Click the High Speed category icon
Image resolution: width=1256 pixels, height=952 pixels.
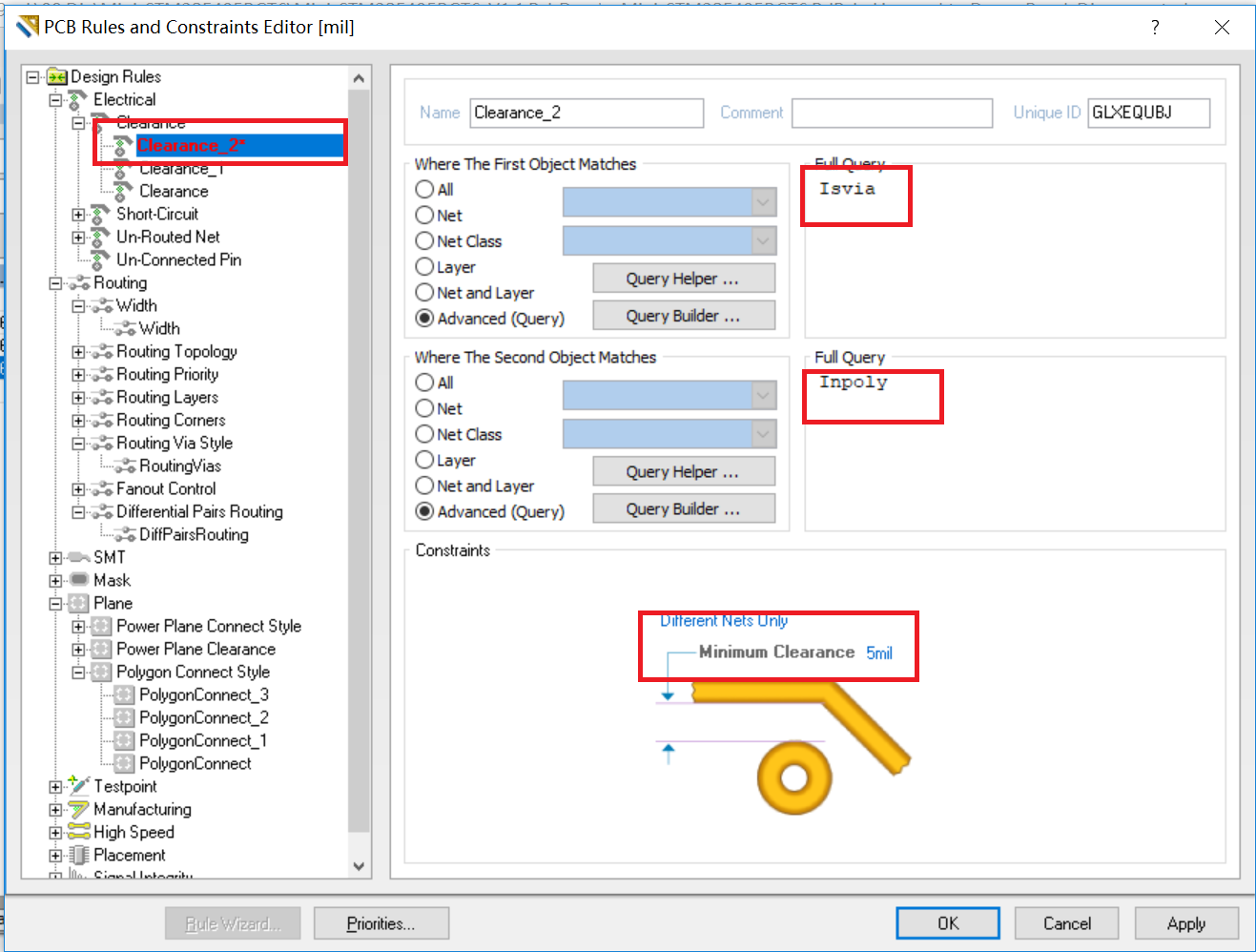[x=79, y=832]
